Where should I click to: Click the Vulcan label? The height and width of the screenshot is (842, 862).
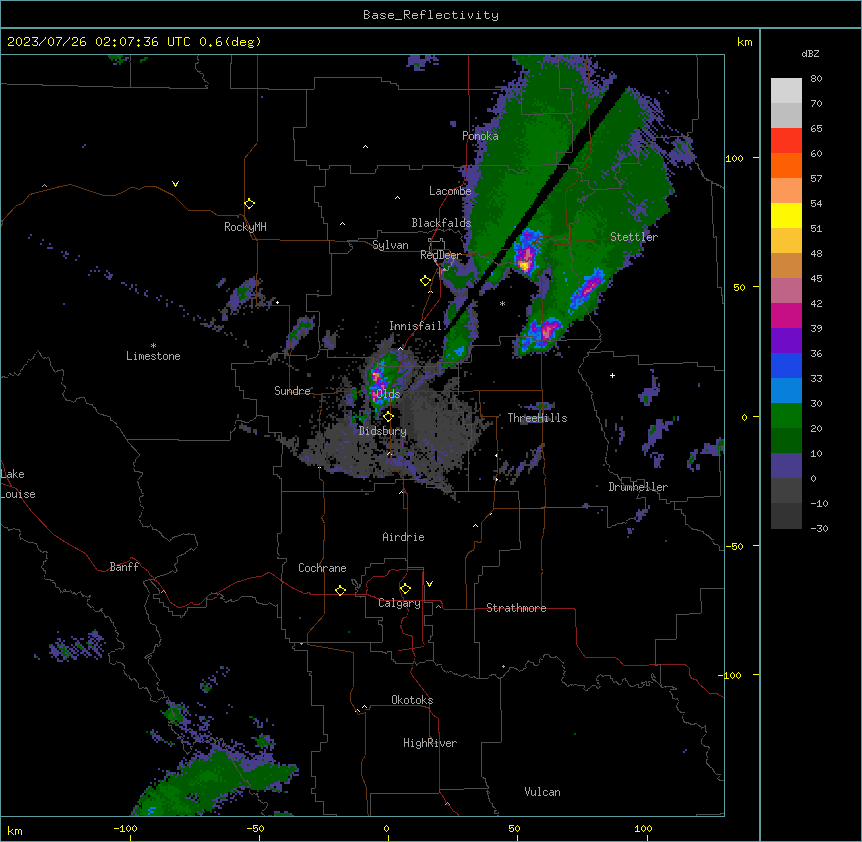543,792
